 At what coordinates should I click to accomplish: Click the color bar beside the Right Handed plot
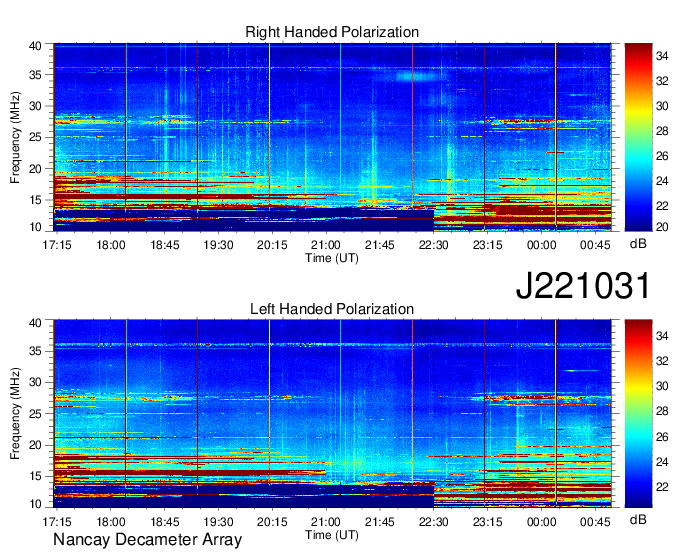coord(638,137)
